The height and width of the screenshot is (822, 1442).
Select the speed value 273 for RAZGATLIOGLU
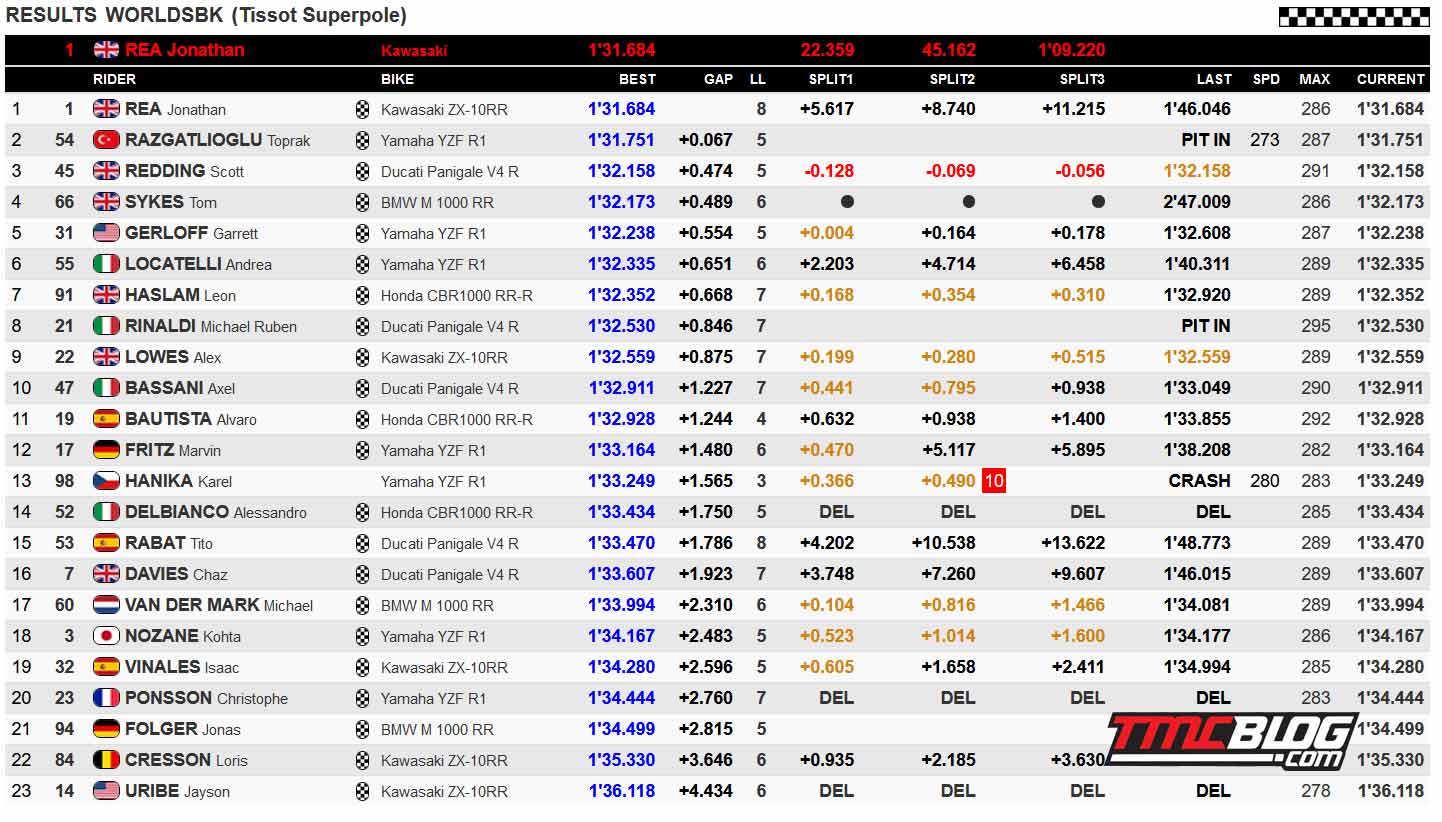[1265, 140]
